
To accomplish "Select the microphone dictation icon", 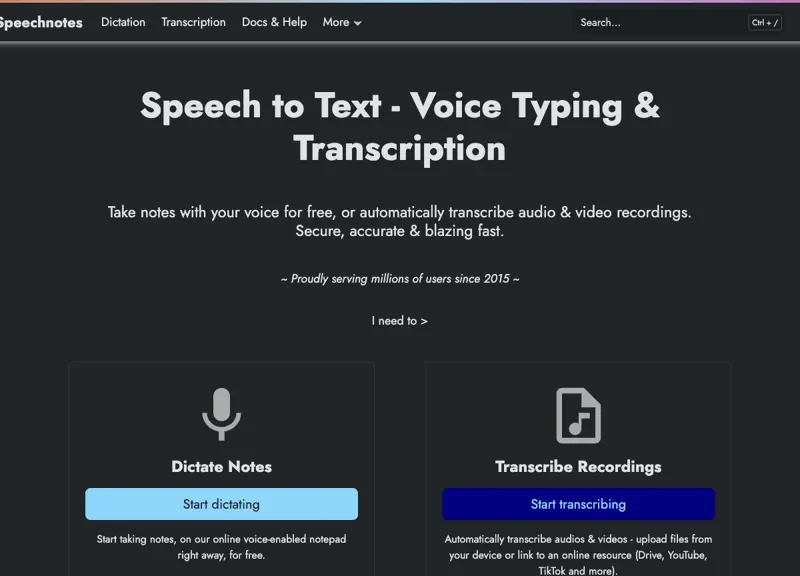I will (x=221, y=413).
